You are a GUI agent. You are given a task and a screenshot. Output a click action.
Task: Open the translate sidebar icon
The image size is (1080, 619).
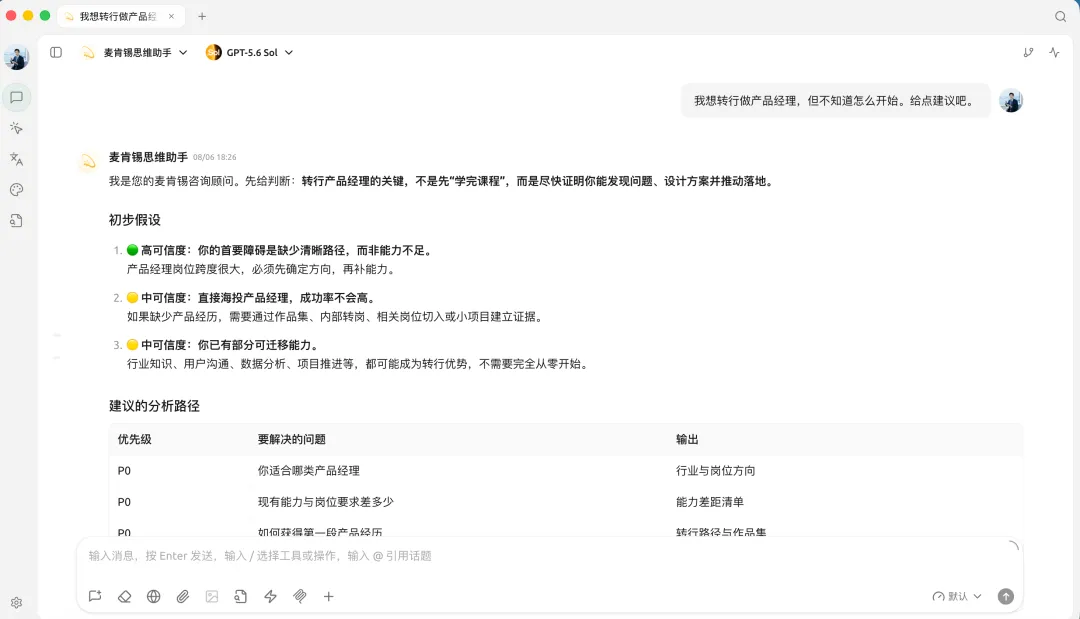point(17,159)
